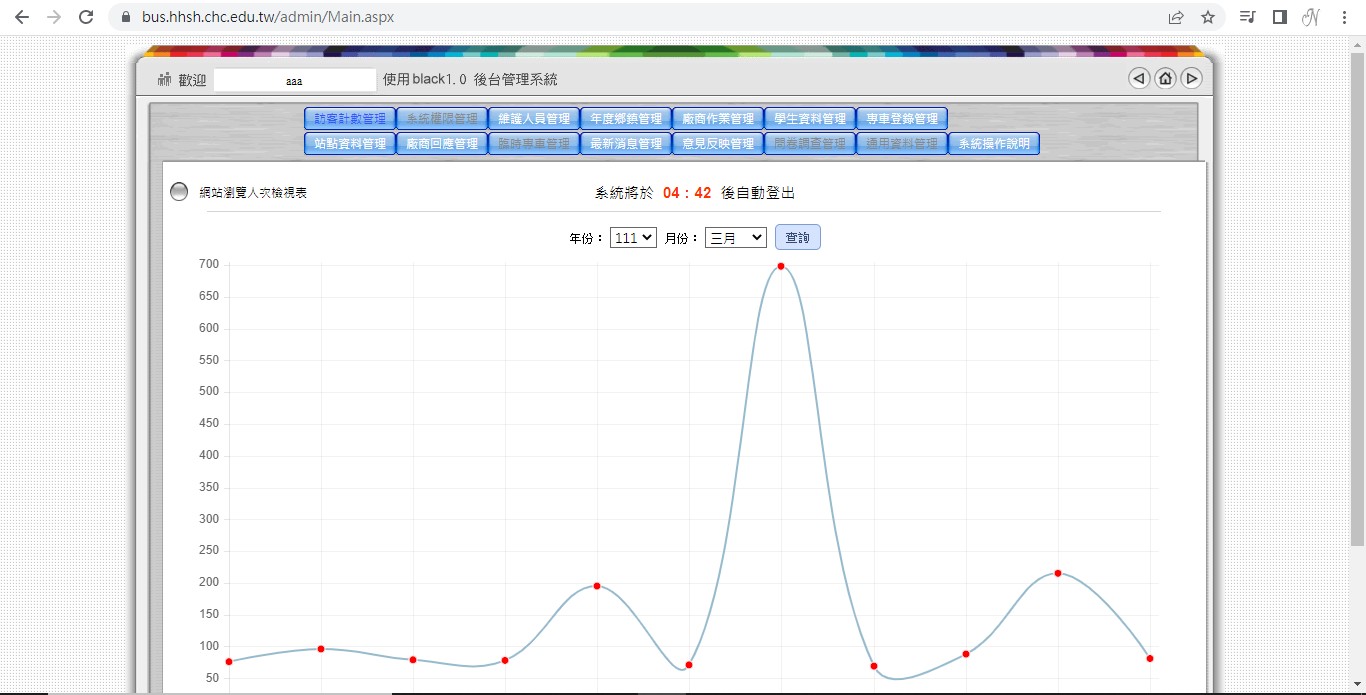Select 意見反映管理 button
The width and height of the screenshot is (1366, 695).
(718, 144)
